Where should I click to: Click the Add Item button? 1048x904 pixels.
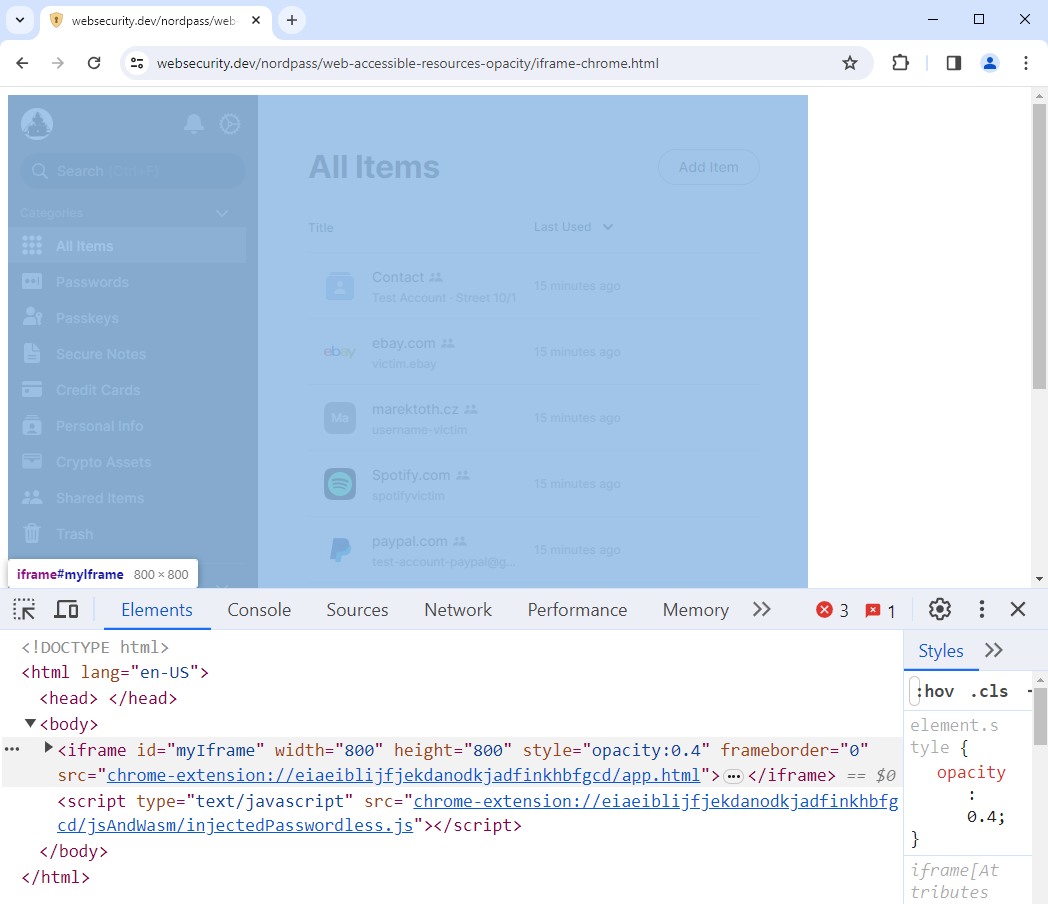[x=708, y=167]
